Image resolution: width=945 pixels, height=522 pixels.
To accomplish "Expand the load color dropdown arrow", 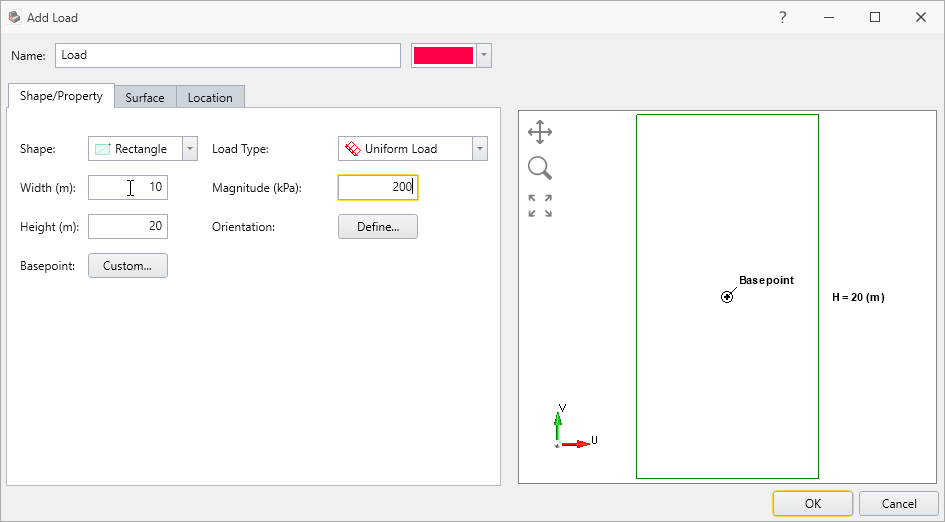I will [x=483, y=55].
